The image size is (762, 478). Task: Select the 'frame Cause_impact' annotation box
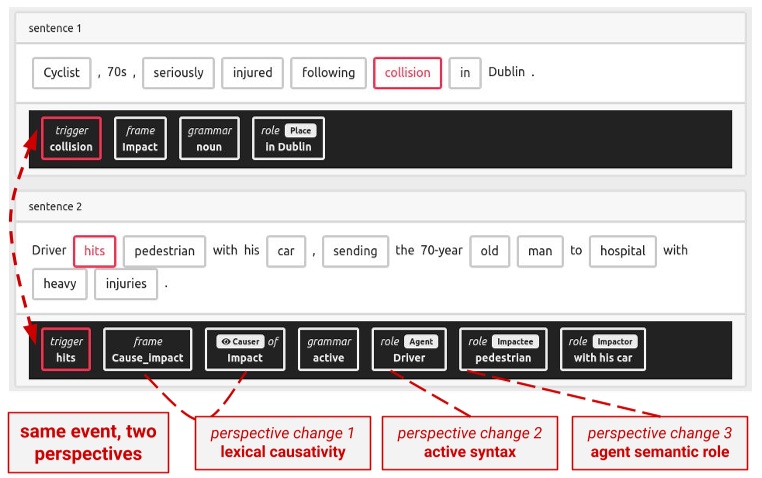pos(147,349)
